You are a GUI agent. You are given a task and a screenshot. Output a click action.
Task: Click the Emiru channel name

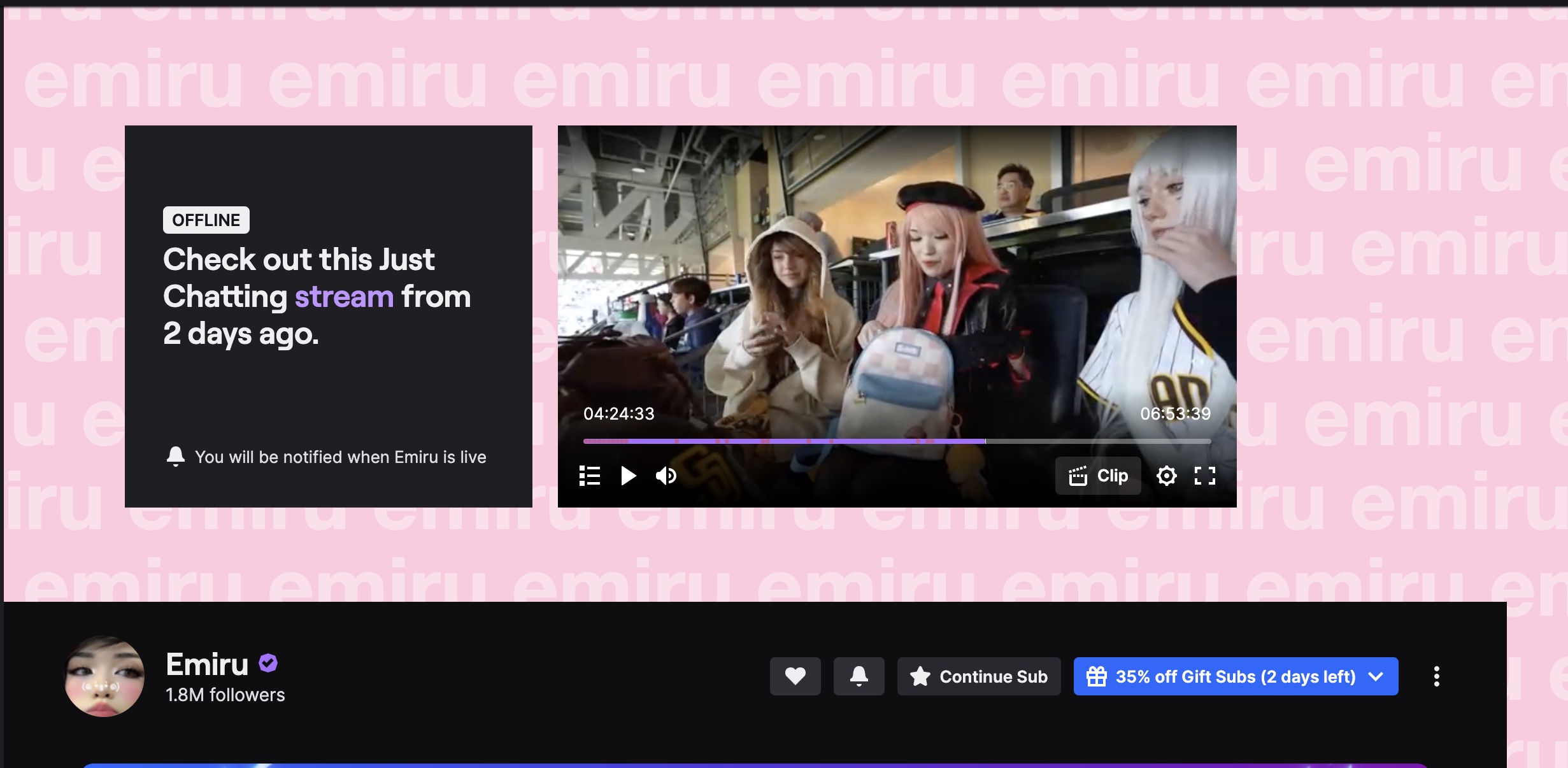tap(207, 664)
